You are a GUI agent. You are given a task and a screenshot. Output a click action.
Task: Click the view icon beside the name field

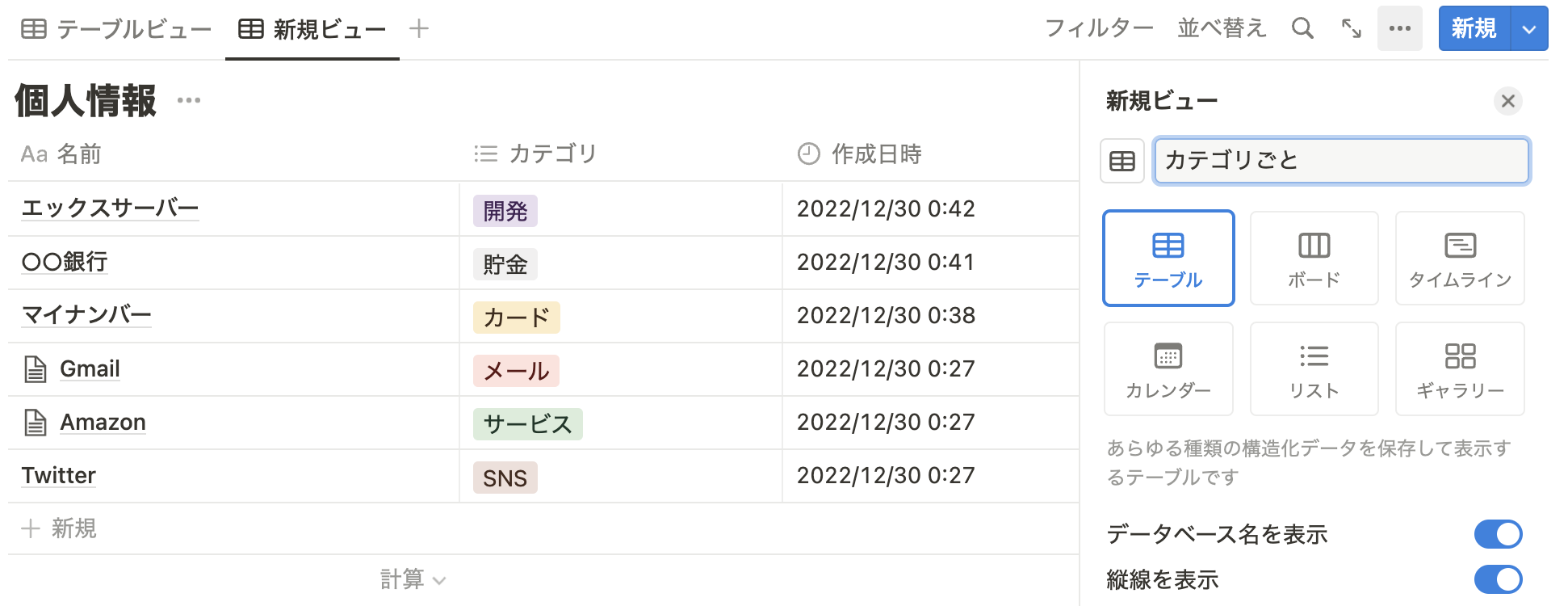pyautogui.click(x=1122, y=161)
